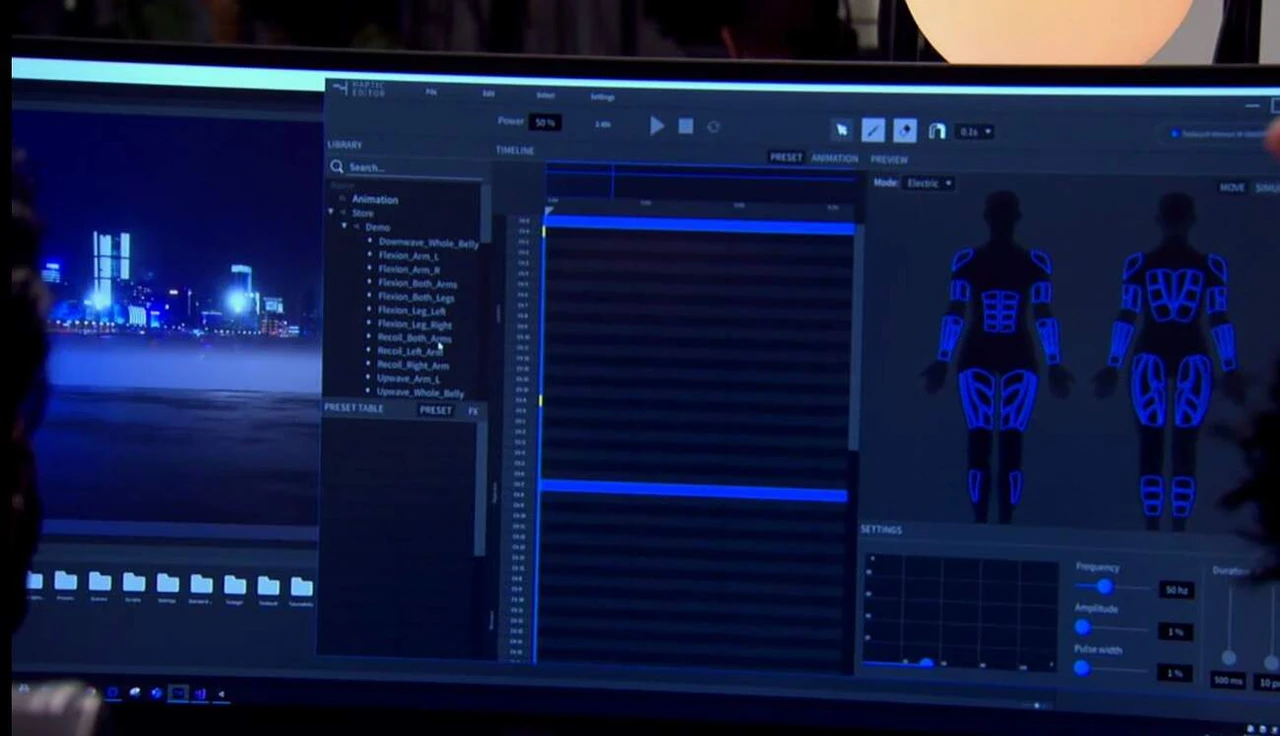Start playback with the Play button
This screenshot has height=736, width=1280.
(x=657, y=126)
